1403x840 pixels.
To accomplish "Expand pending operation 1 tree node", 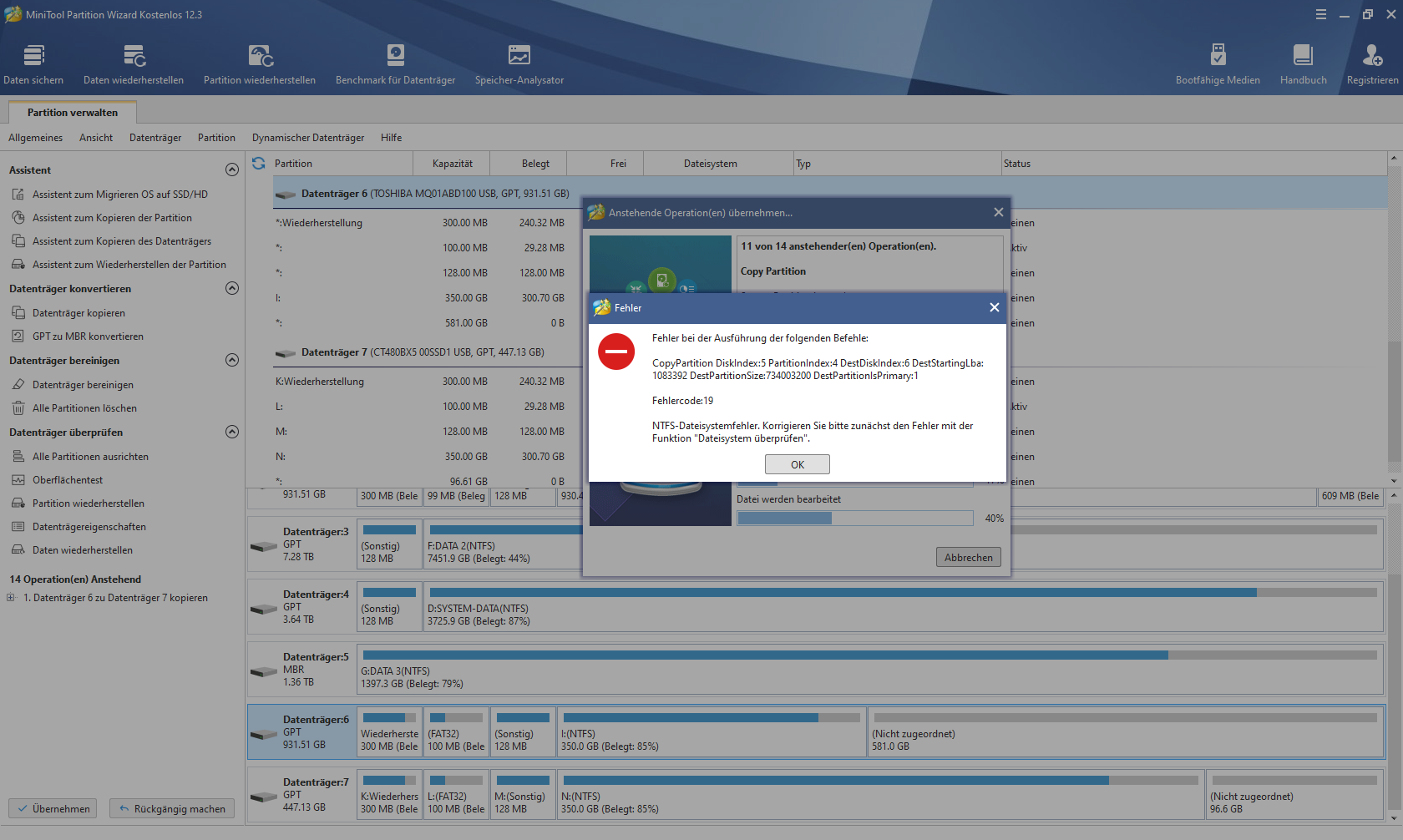I will [x=11, y=598].
